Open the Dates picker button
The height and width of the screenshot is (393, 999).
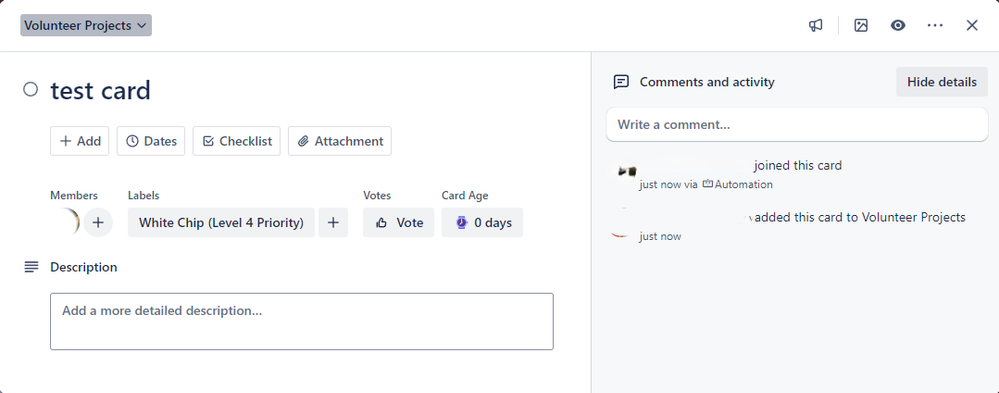coord(151,141)
